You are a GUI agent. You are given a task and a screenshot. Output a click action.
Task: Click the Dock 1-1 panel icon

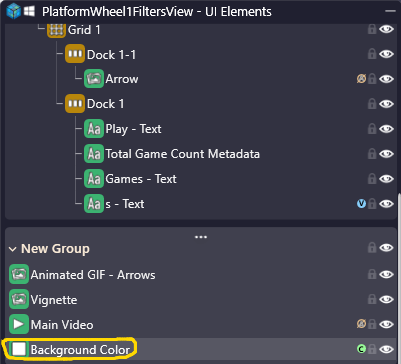click(75, 54)
